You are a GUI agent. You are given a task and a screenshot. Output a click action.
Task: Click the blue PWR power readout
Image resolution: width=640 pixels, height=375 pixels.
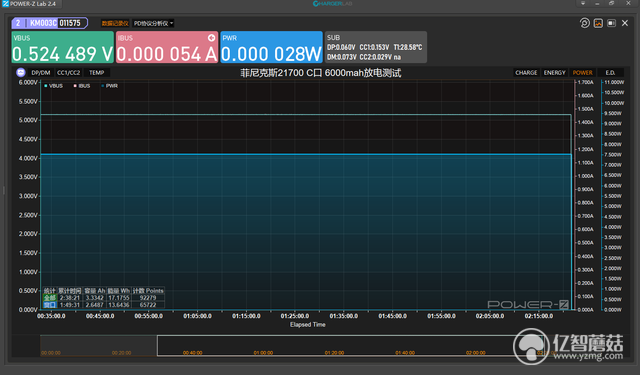click(x=271, y=47)
